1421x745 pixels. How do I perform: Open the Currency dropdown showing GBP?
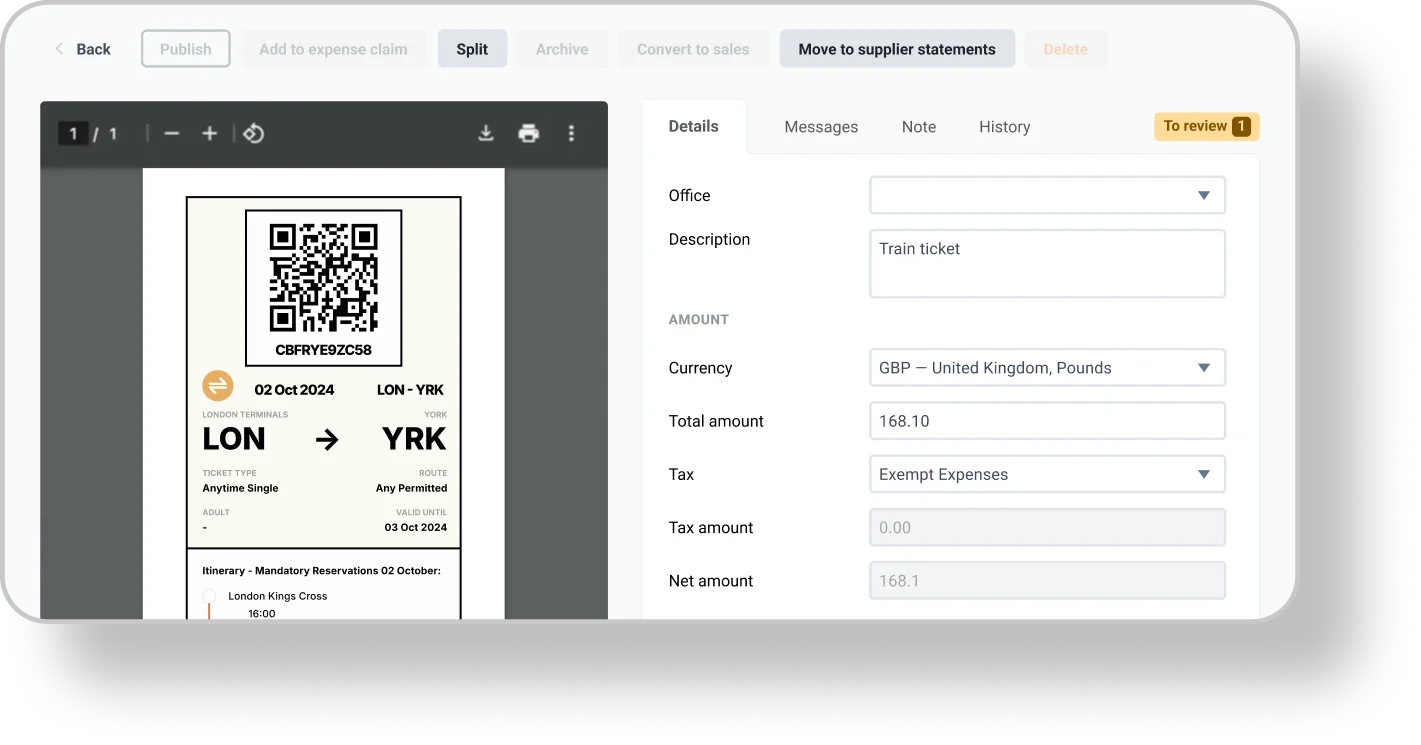click(1047, 368)
